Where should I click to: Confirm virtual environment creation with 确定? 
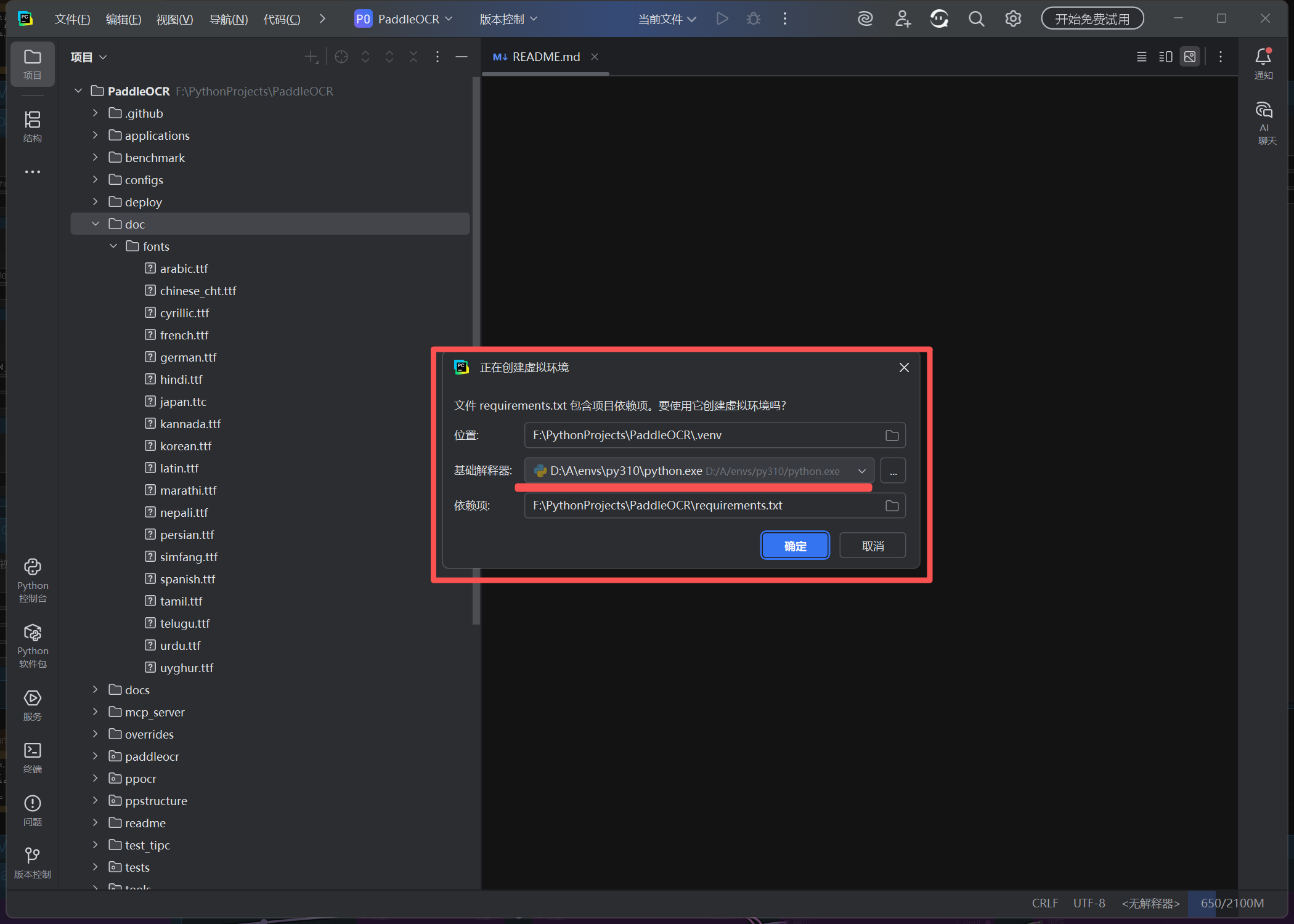795,546
